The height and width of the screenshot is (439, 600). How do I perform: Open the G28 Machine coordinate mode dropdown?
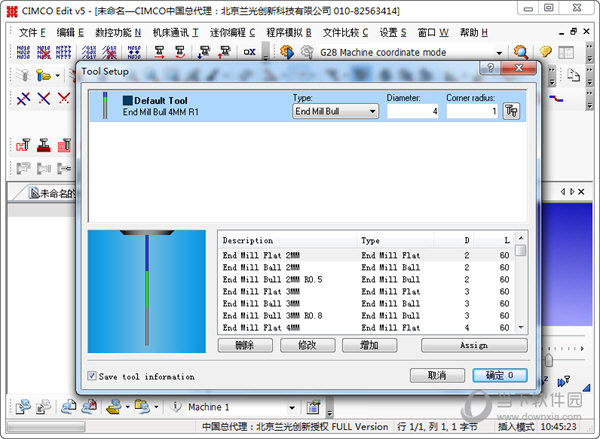pyautogui.click(x=499, y=53)
